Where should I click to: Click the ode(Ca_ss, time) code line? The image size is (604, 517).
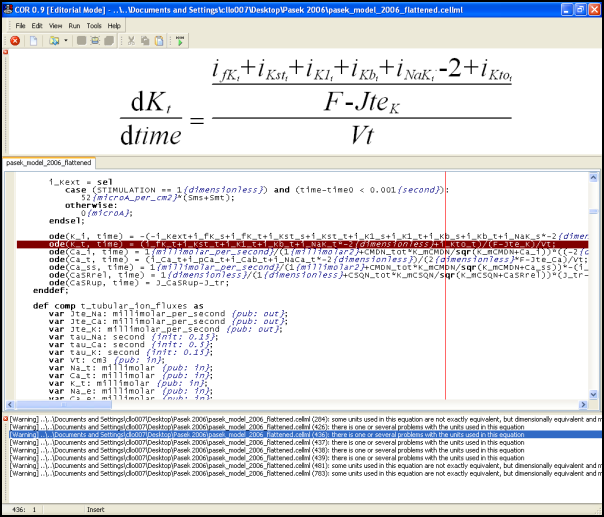[x=318, y=267]
